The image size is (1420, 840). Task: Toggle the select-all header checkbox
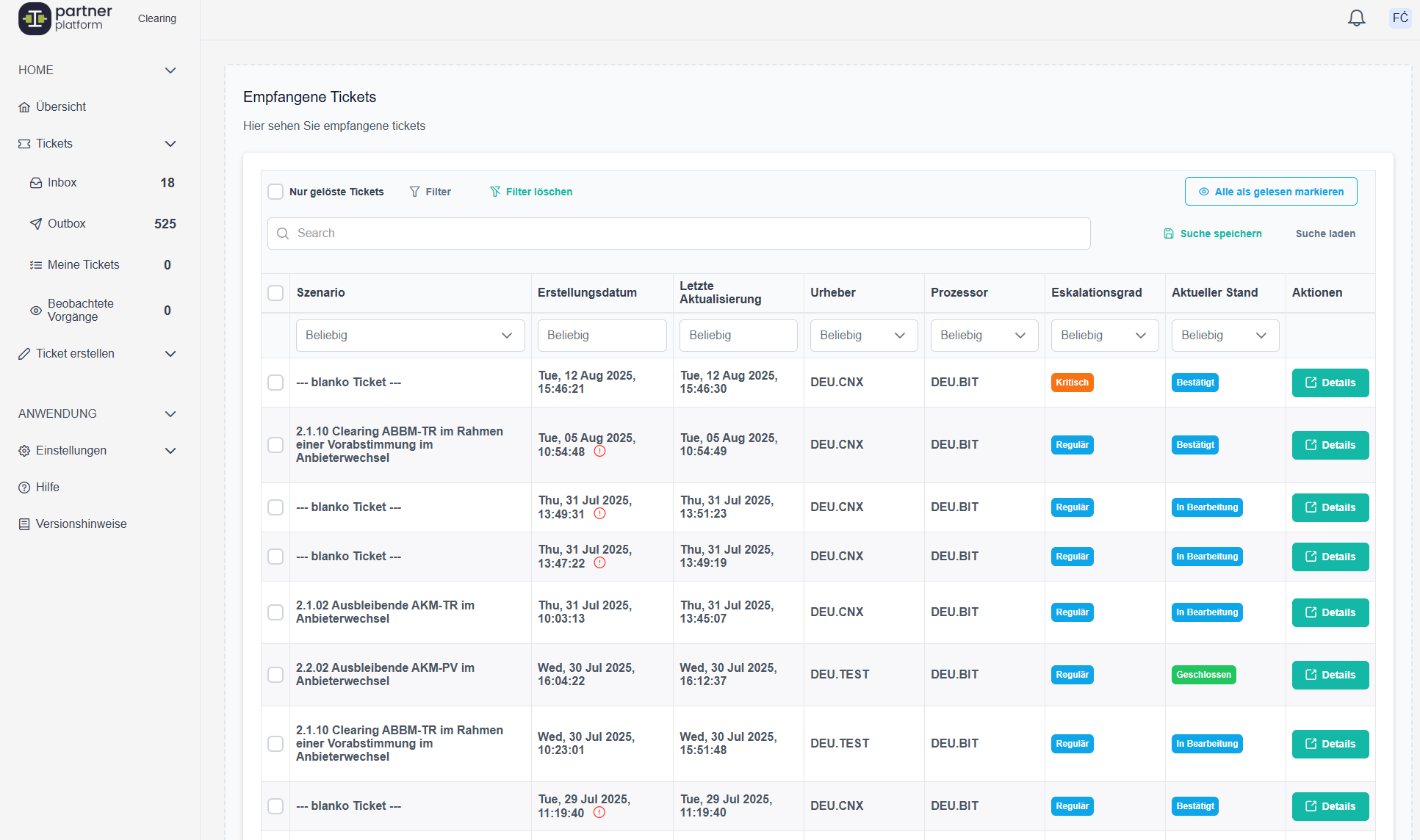[275, 293]
